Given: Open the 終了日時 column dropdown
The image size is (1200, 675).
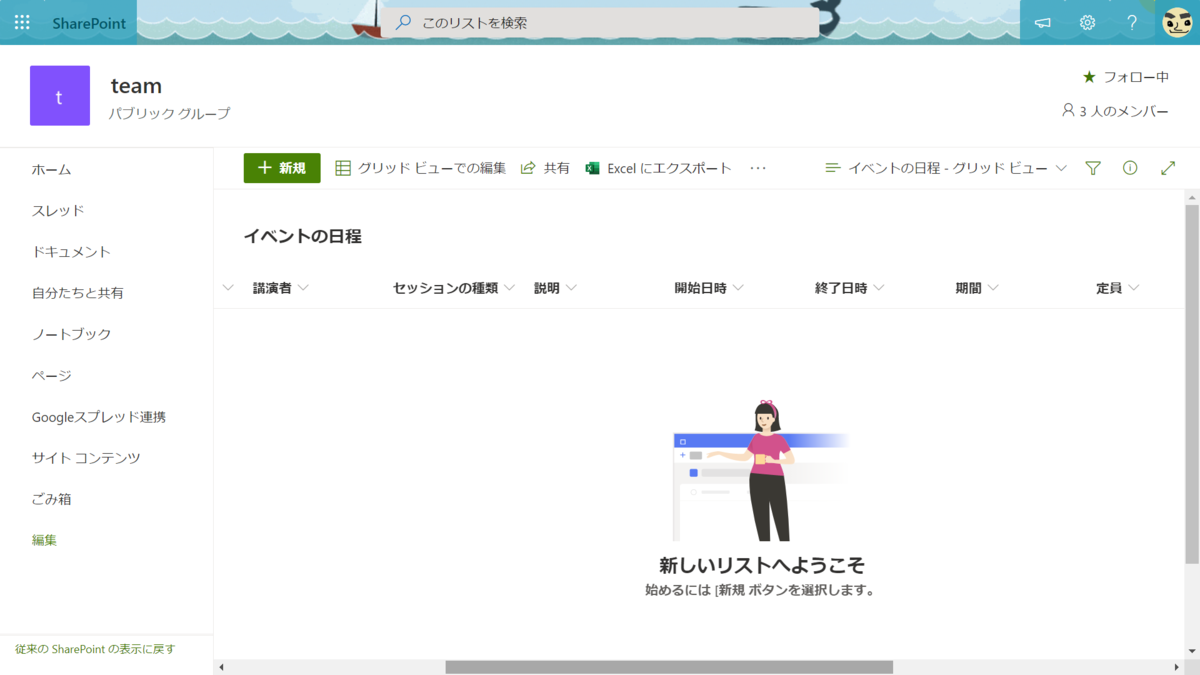Looking at the screenshot, I should [x=850, y=288].
